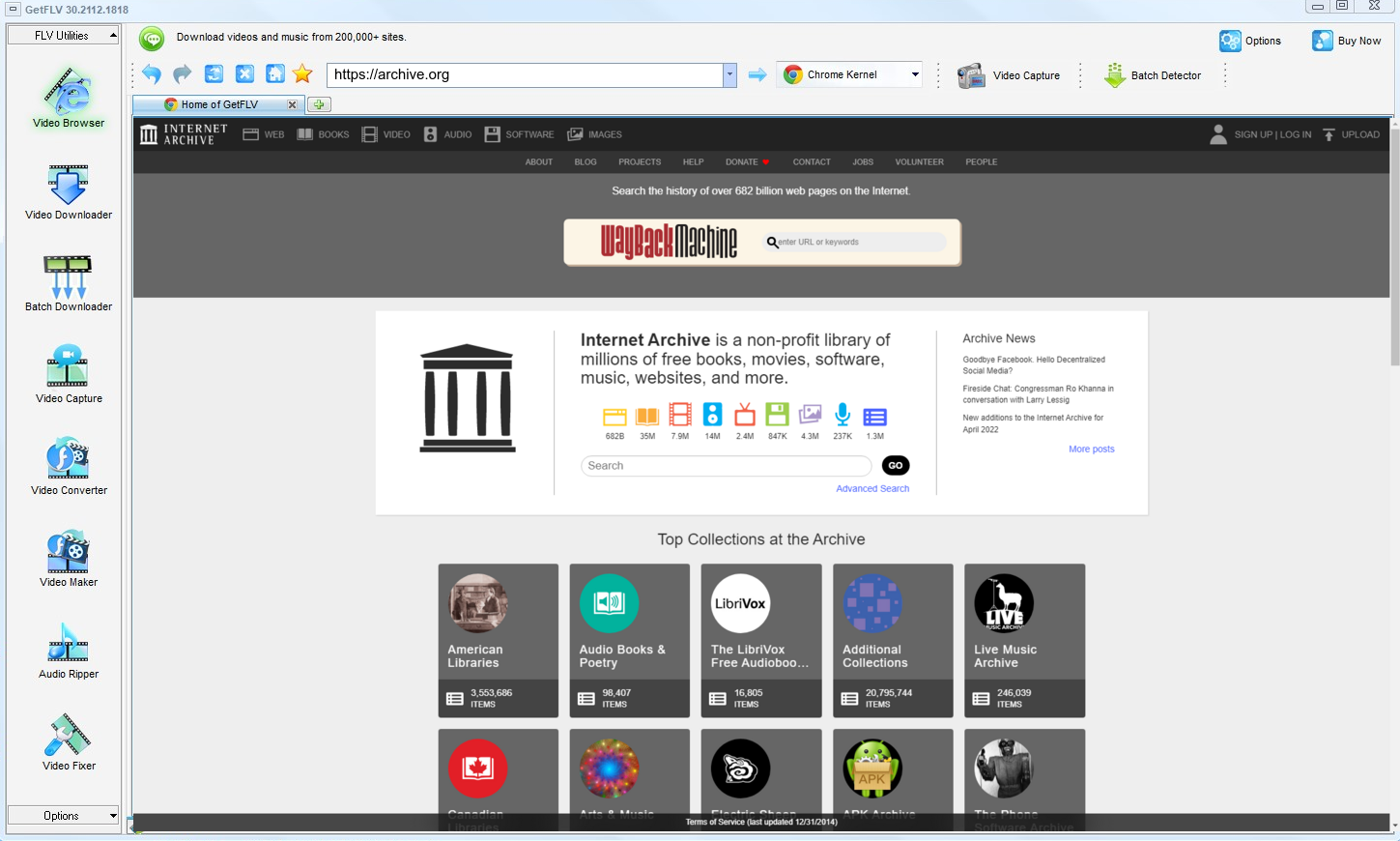Screen dimensions: 1400x841
Task: Click the Internet Archive logo
Action: [x=184, y=134]
